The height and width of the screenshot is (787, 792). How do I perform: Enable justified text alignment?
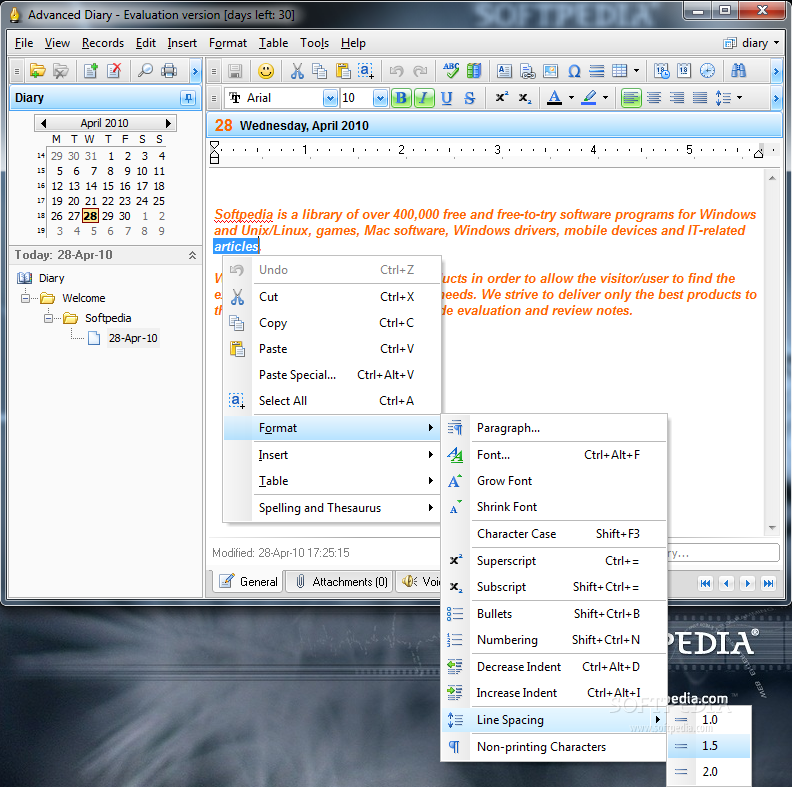700,97
